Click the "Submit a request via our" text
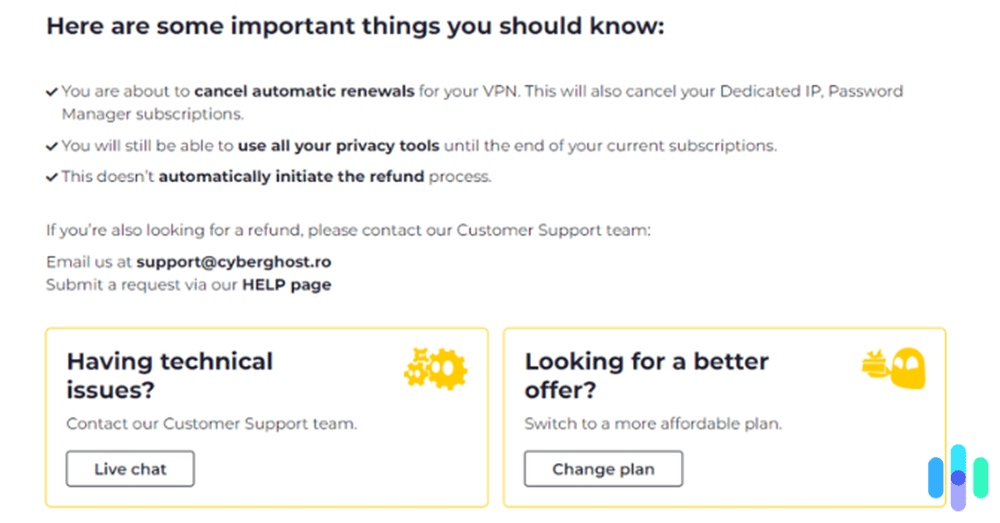The width and height of the screenshot is (1000, 523). [142, 285]
